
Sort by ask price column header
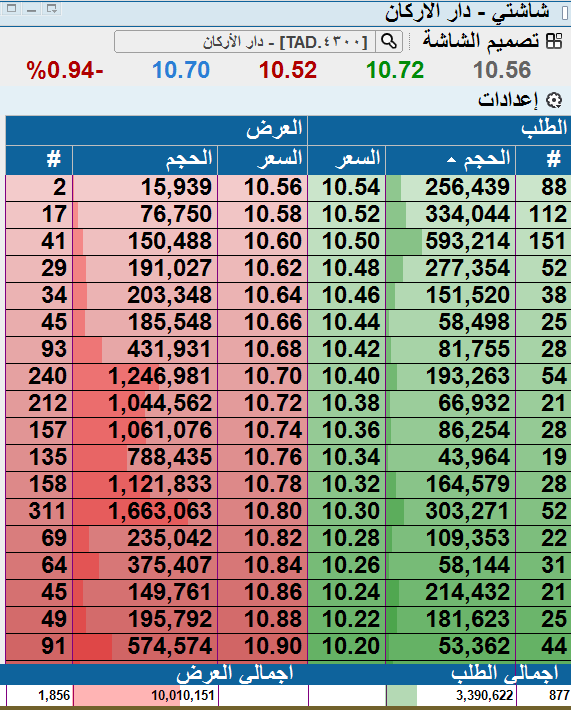point(263,160)
